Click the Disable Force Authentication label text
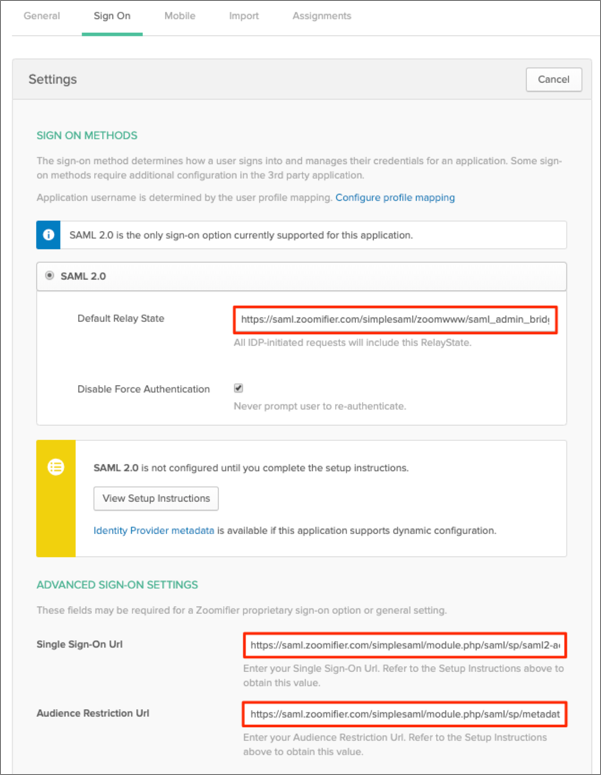Image resolution: width=601 pixels, height=775 pixels. [x=144, y=389]
